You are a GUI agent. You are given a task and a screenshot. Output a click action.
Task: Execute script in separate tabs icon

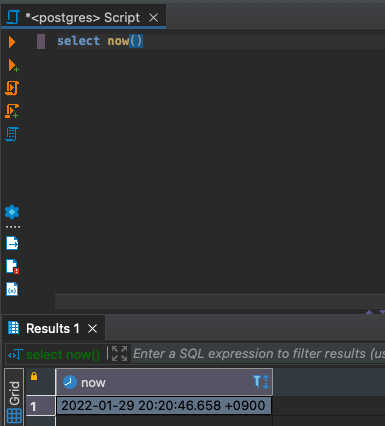tap(12, 111)
